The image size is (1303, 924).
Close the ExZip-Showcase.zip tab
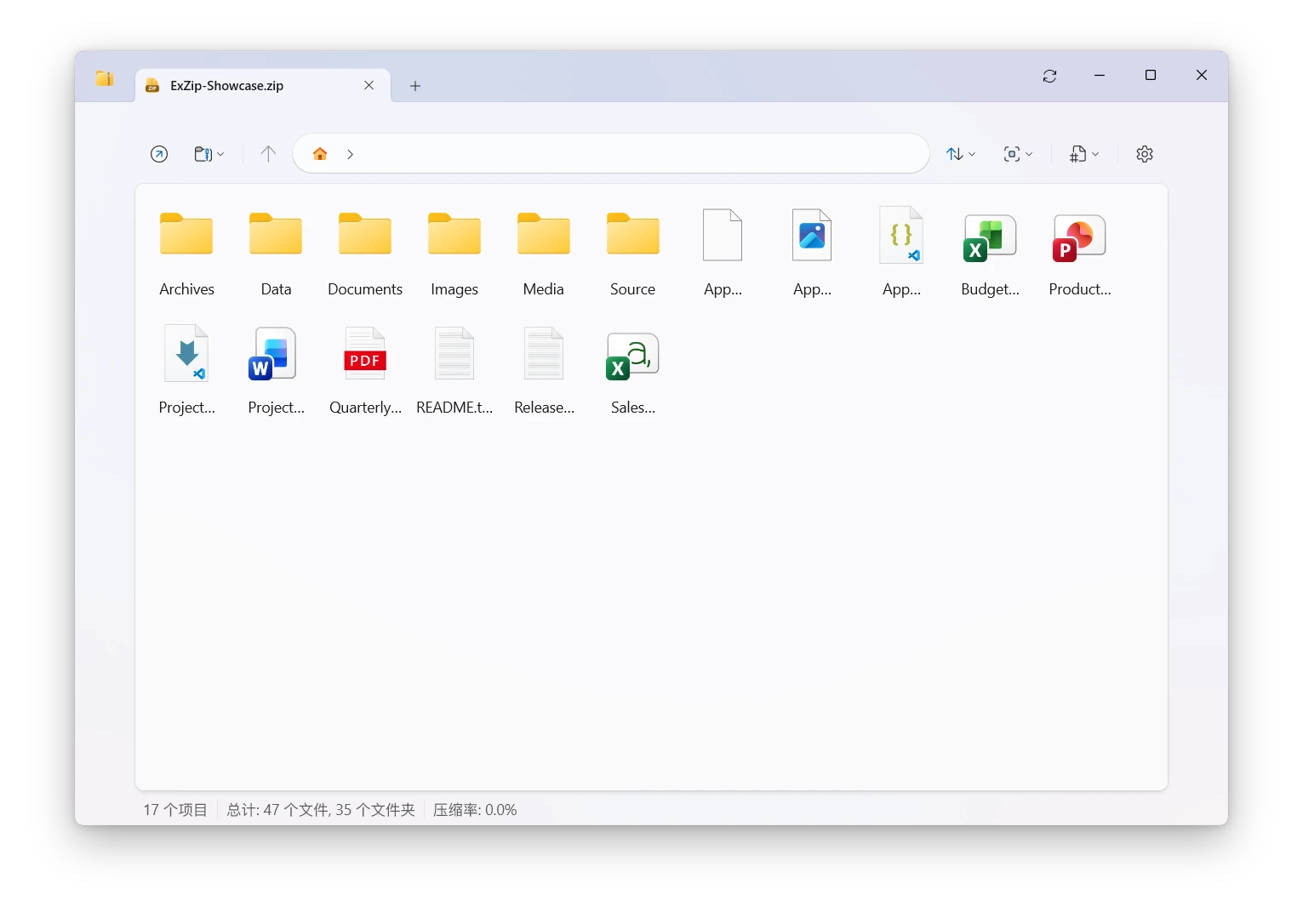pyautogui.click(x=369, y=85)
